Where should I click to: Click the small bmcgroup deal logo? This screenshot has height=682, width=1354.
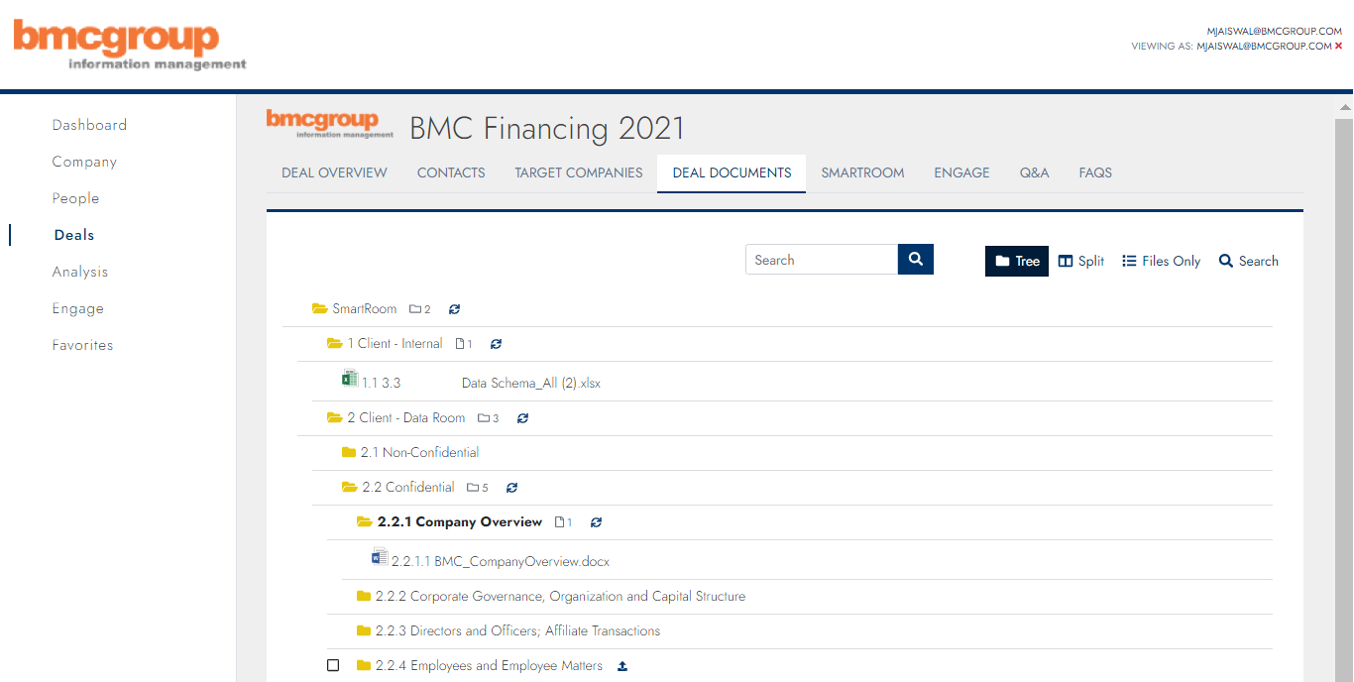[330, 124]
